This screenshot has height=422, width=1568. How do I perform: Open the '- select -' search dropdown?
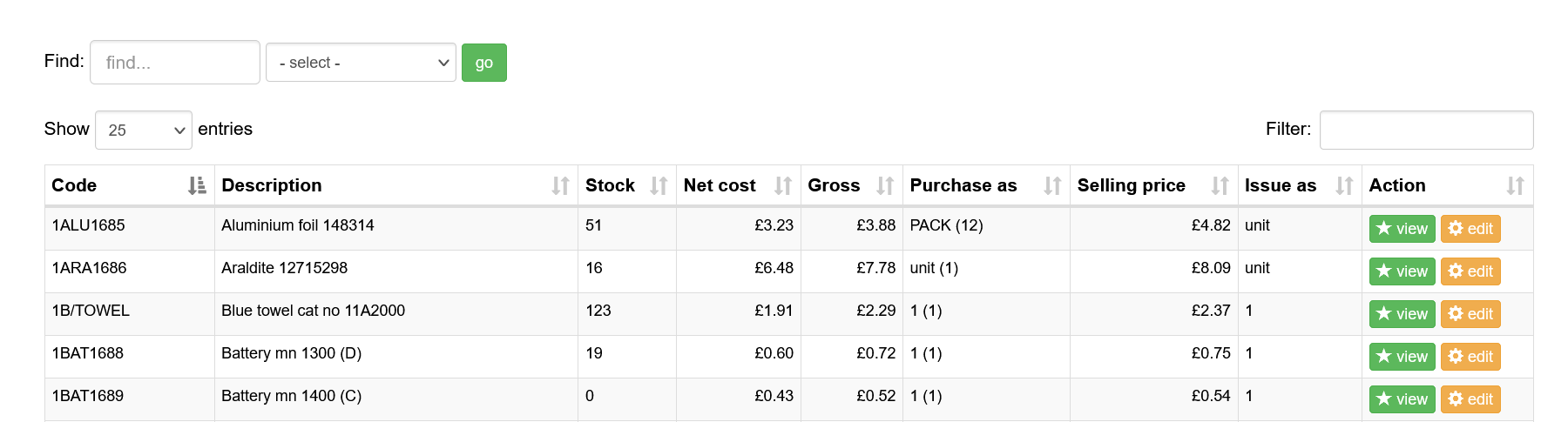pyautogui.click(x=361, y=63)
